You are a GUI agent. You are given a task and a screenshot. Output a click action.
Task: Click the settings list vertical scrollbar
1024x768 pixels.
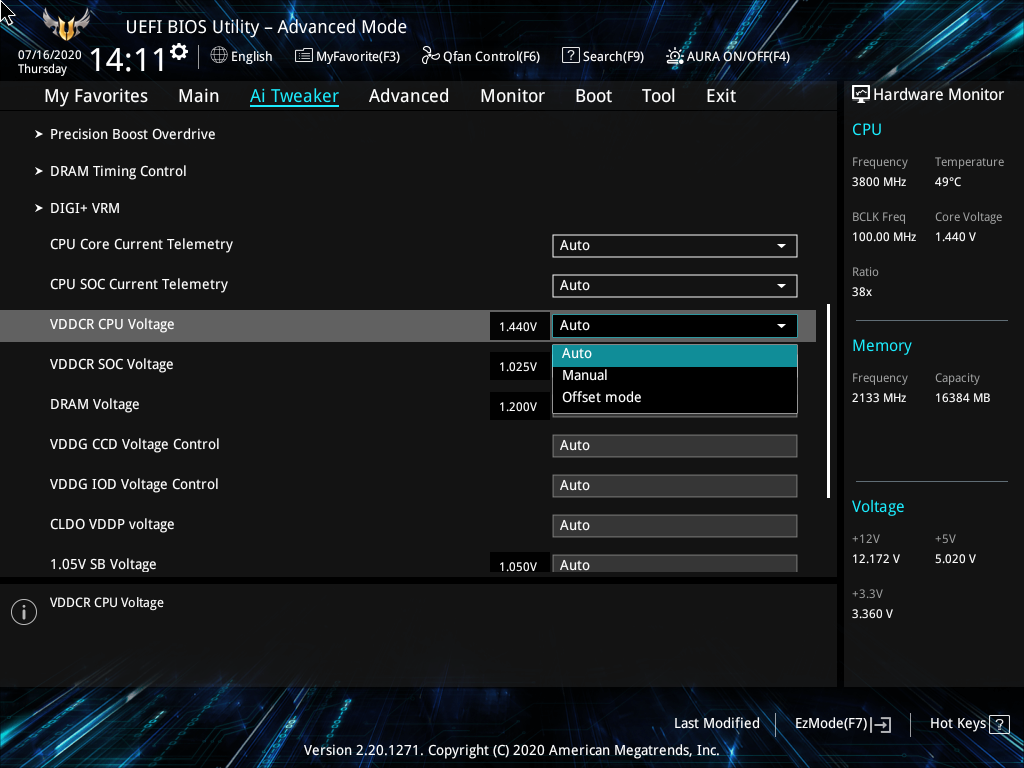pyautogui.click(x=828, y=401)
